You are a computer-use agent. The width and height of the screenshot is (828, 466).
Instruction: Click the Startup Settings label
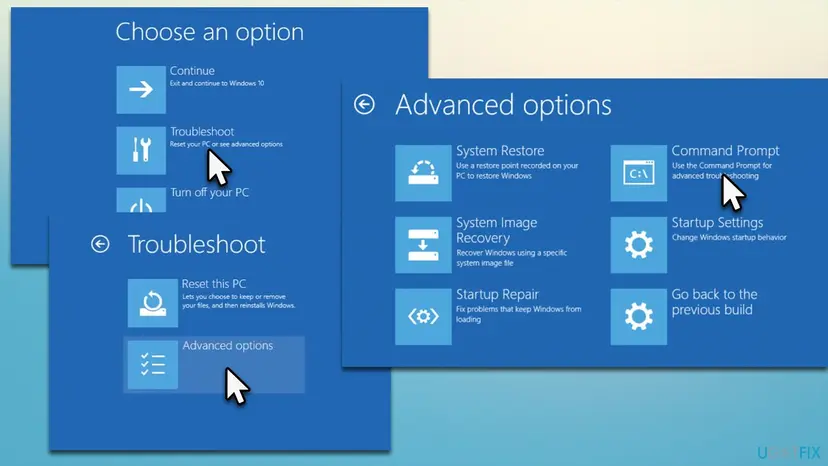coord(717,223)
